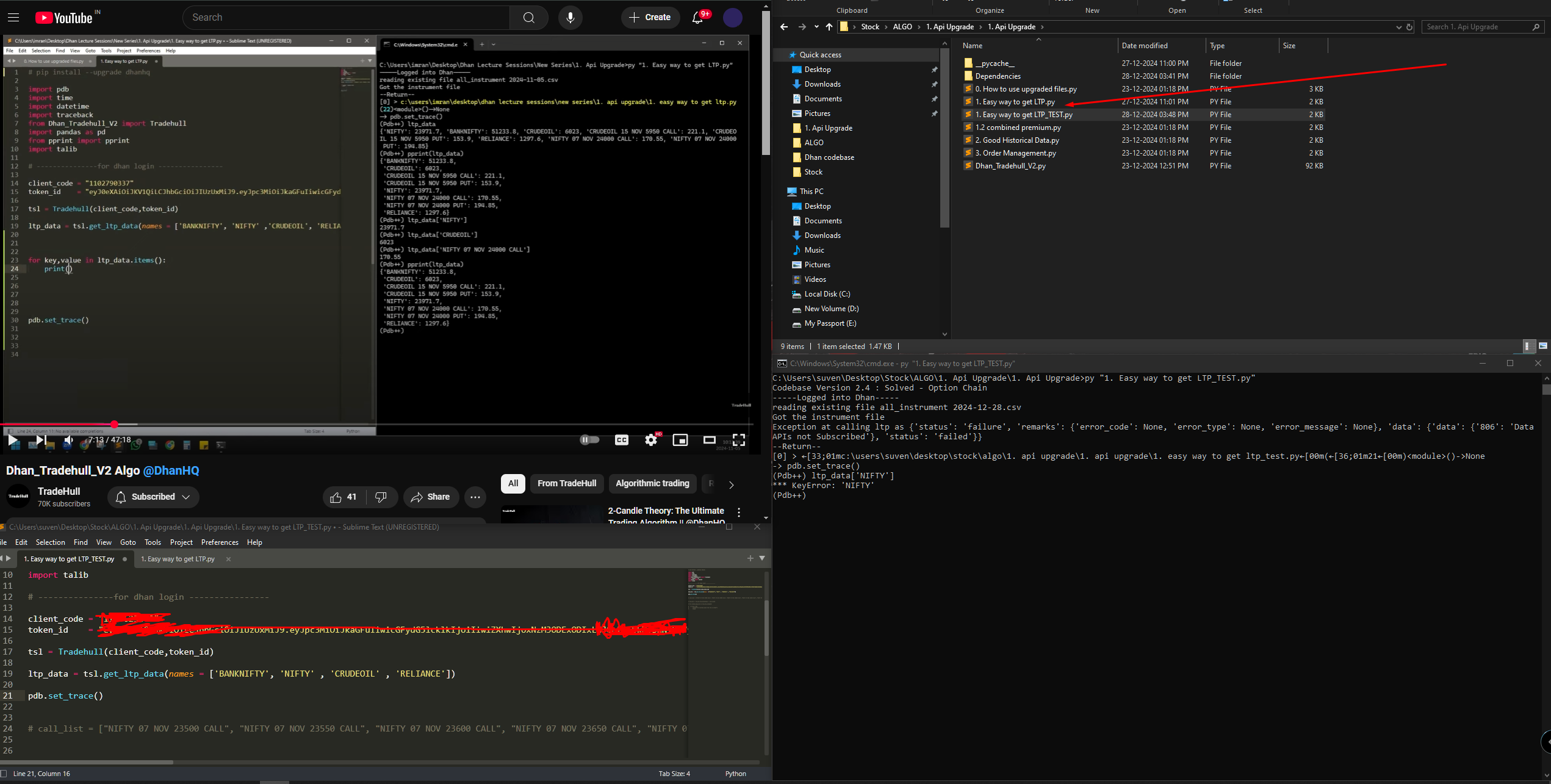The height and width of the screenshot is (784, 1551).
Task: Go to the YouTube home logo
Action: click(x=64, y=18)
